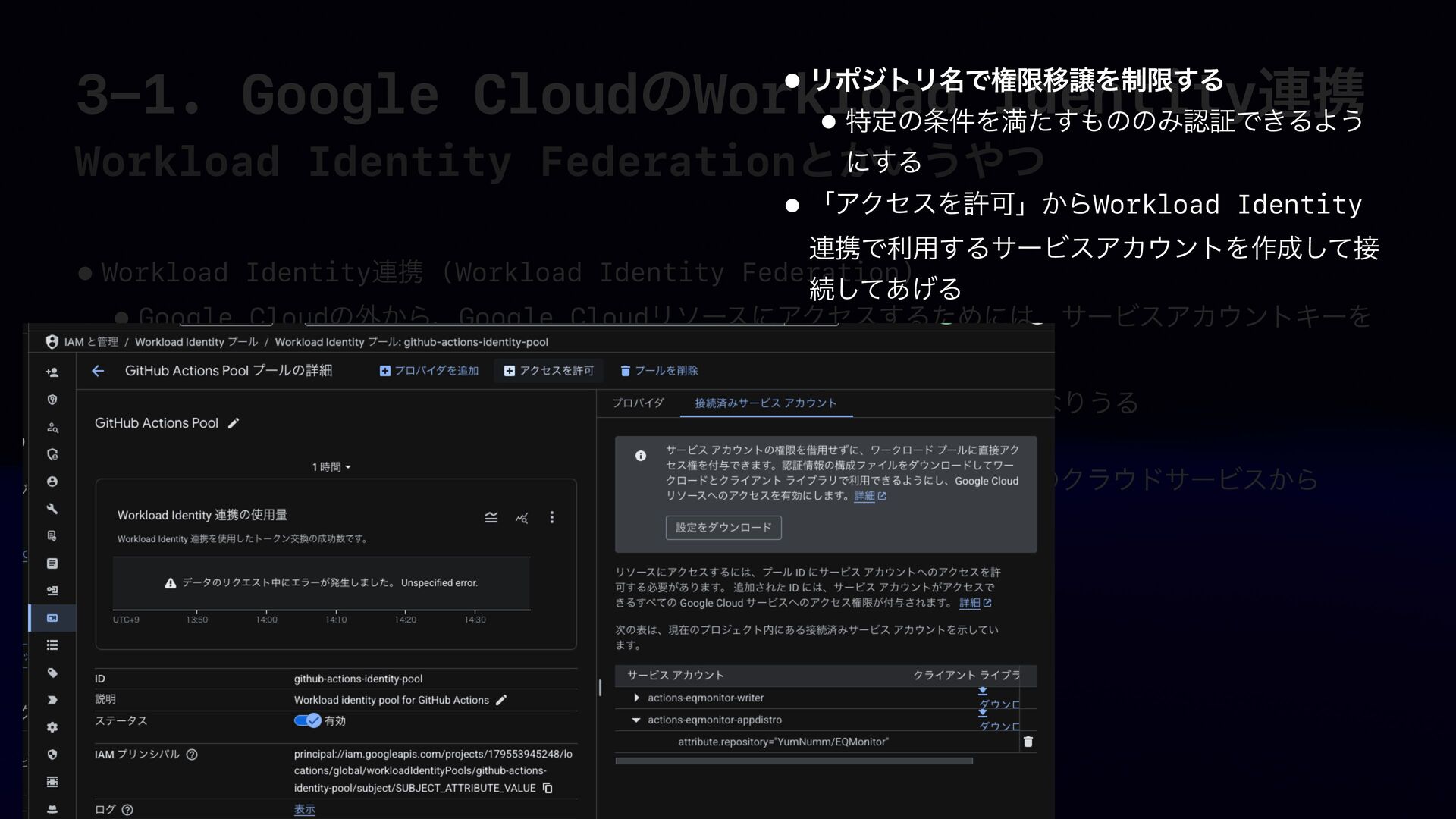Delete the attribute.repository binding with the trash icon
Screen dimensions: 1456x819
pyautogui.click(x=1028, y=742)
